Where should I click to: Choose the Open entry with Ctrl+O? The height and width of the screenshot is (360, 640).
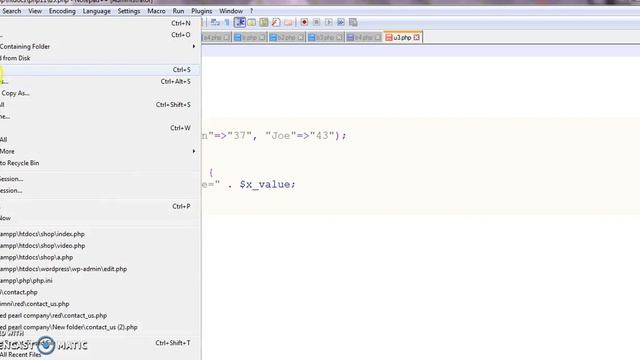99,35
